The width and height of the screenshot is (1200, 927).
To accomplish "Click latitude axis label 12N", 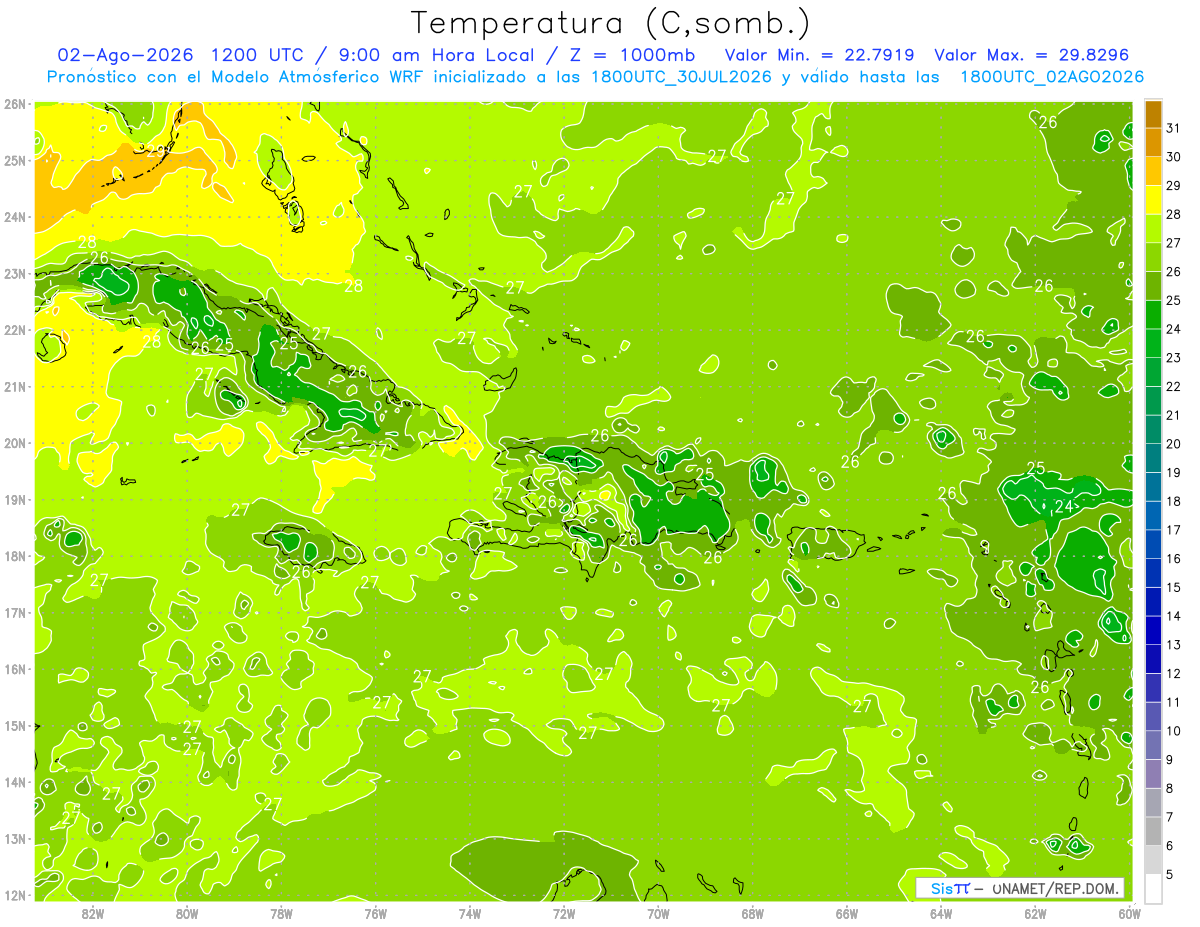I will click(x=15, y=895).
